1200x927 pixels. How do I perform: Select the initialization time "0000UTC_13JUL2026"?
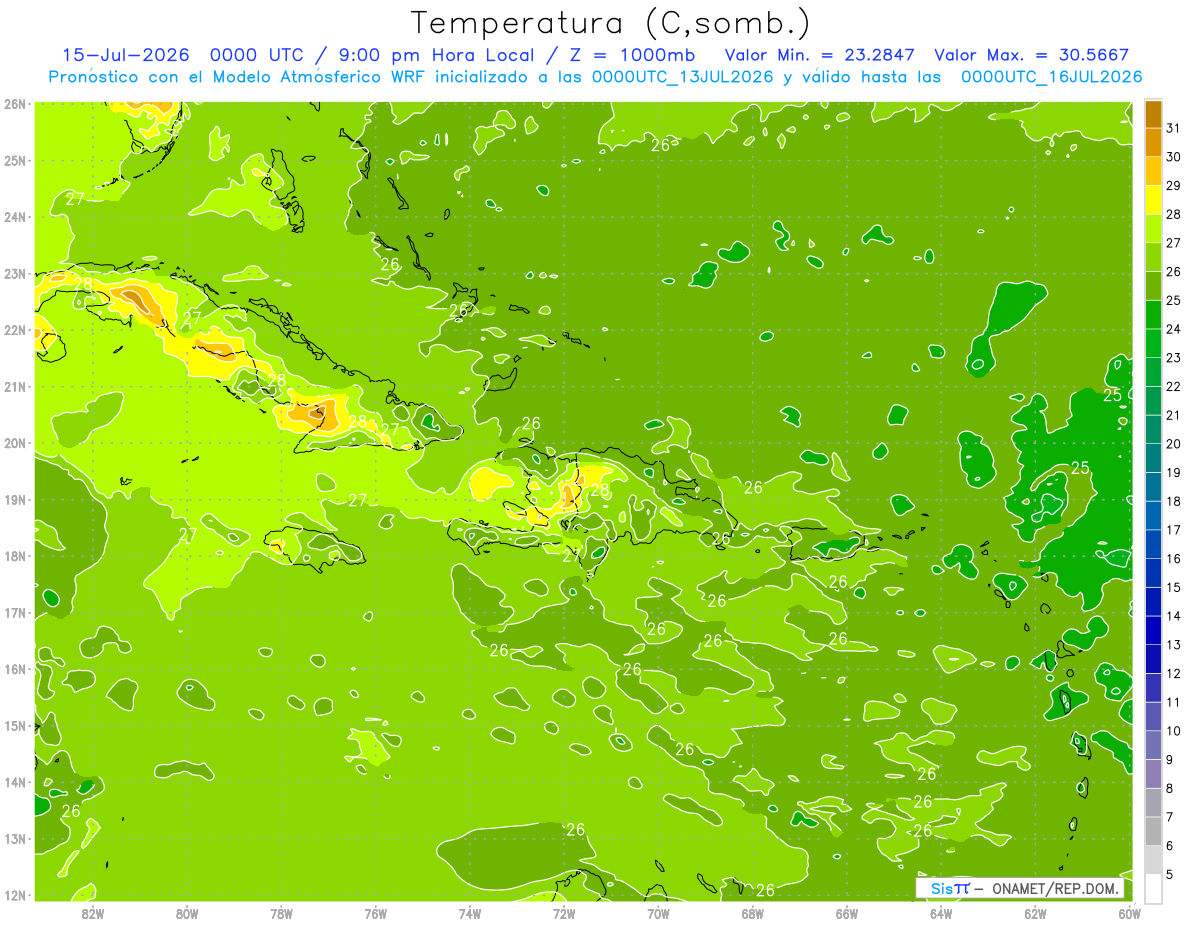(682, 76)
